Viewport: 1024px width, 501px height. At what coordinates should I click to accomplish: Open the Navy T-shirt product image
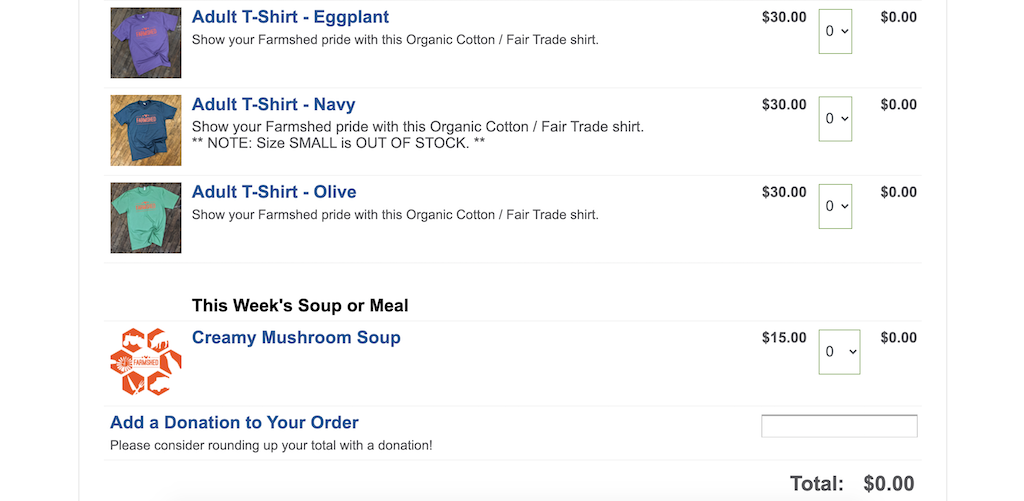click(146, 131)
